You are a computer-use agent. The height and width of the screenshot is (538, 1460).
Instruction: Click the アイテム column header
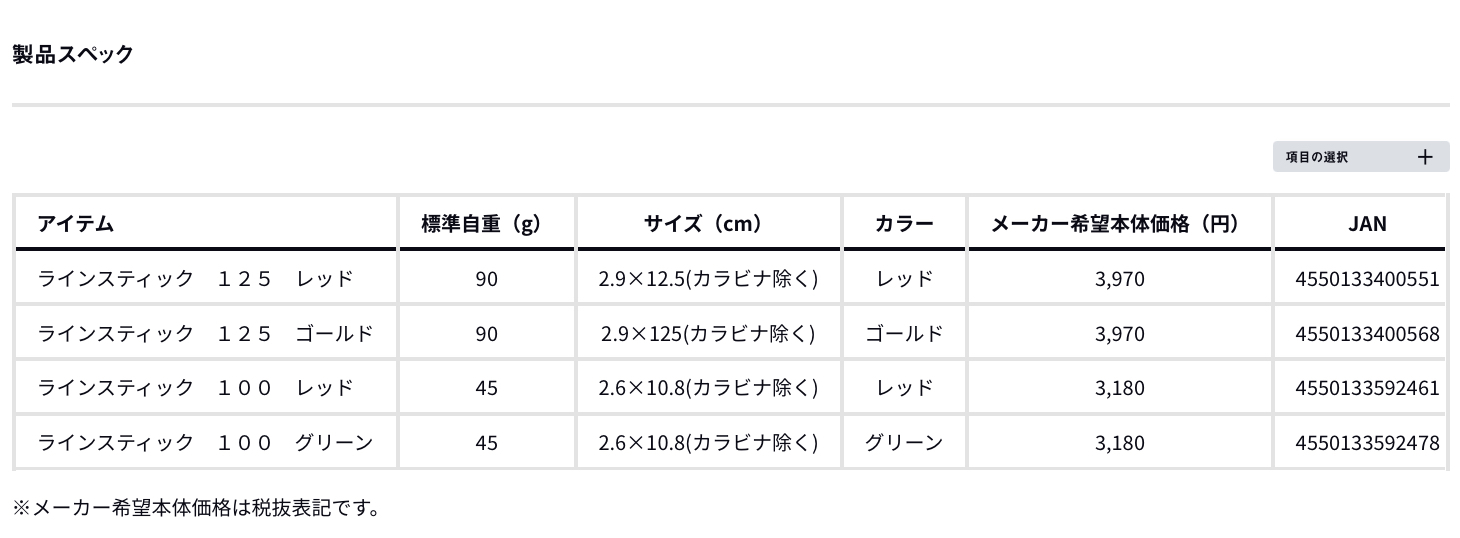click(x=76, y=224)
